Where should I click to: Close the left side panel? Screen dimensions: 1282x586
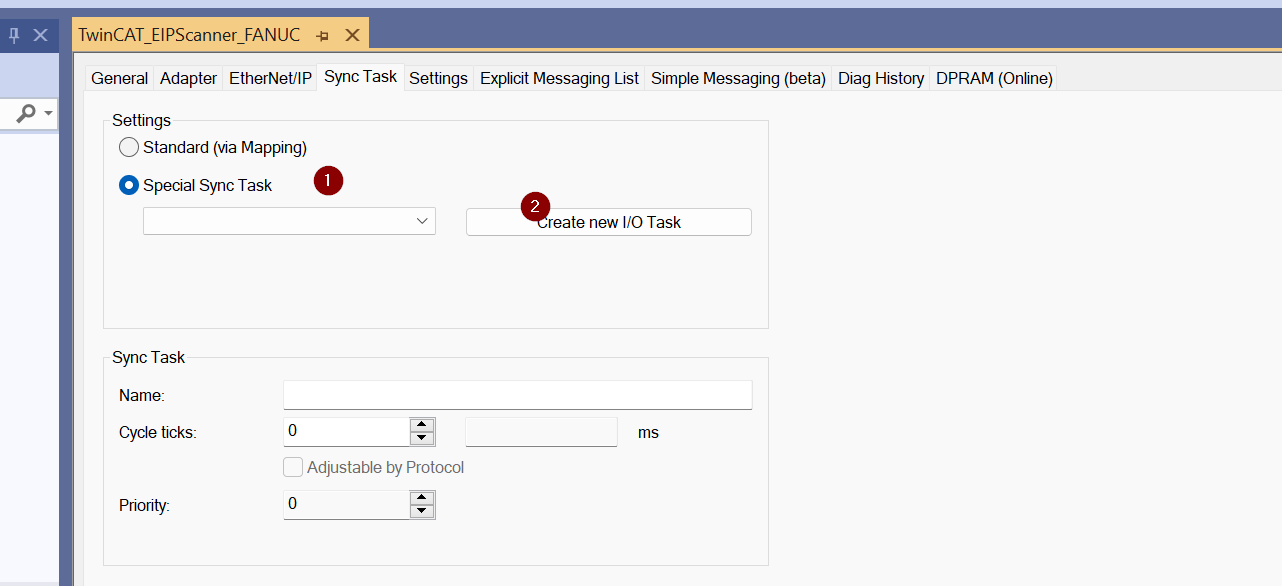tap(40, 35)
